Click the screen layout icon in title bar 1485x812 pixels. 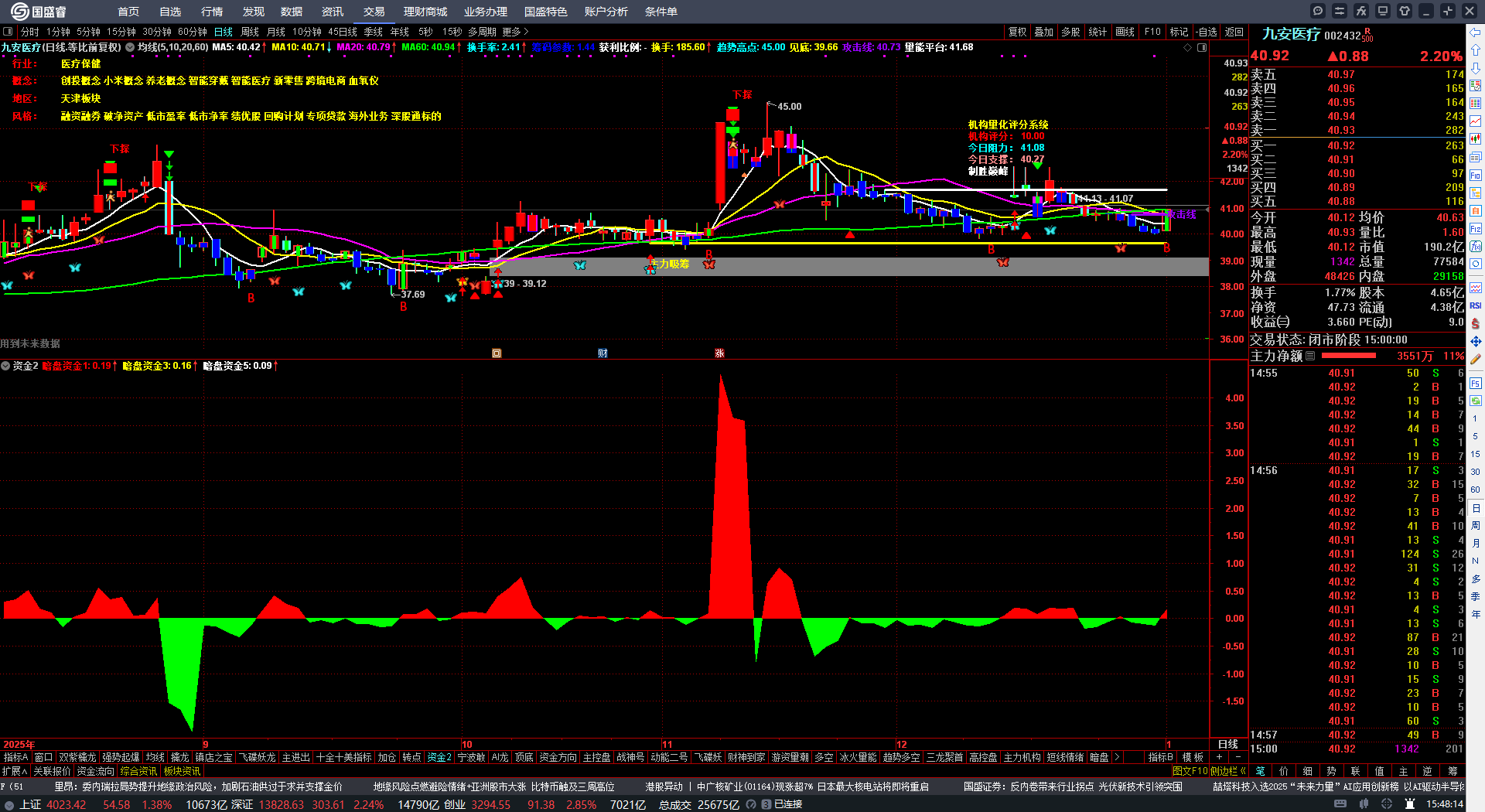pos(1383,11)
